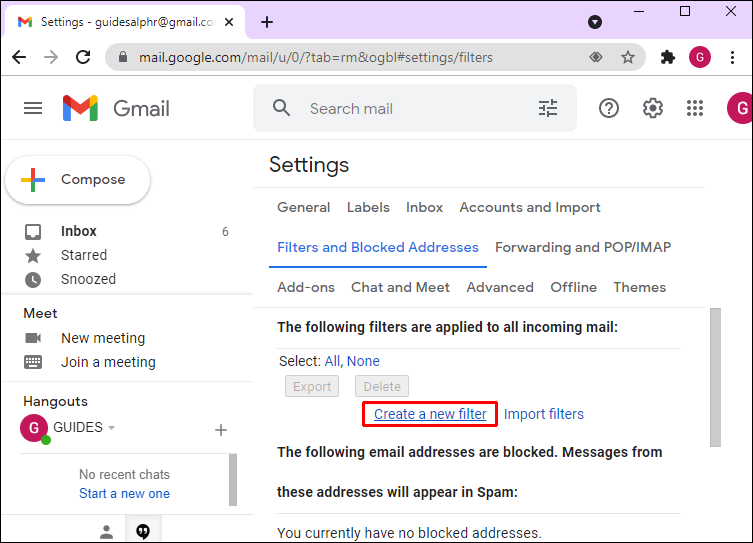Switch to the Inbox settings tab
The image size is (753, 543).
pyautogui.click(x=425, y=207)
